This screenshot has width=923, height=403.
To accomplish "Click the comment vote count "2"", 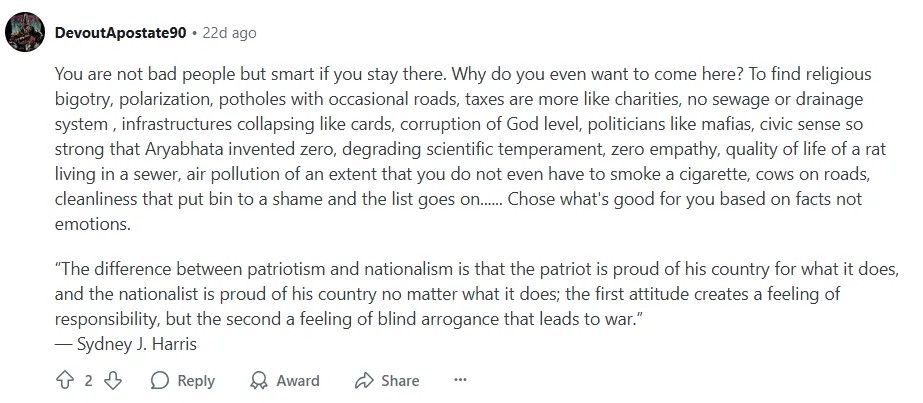I will tap(89, 380).
